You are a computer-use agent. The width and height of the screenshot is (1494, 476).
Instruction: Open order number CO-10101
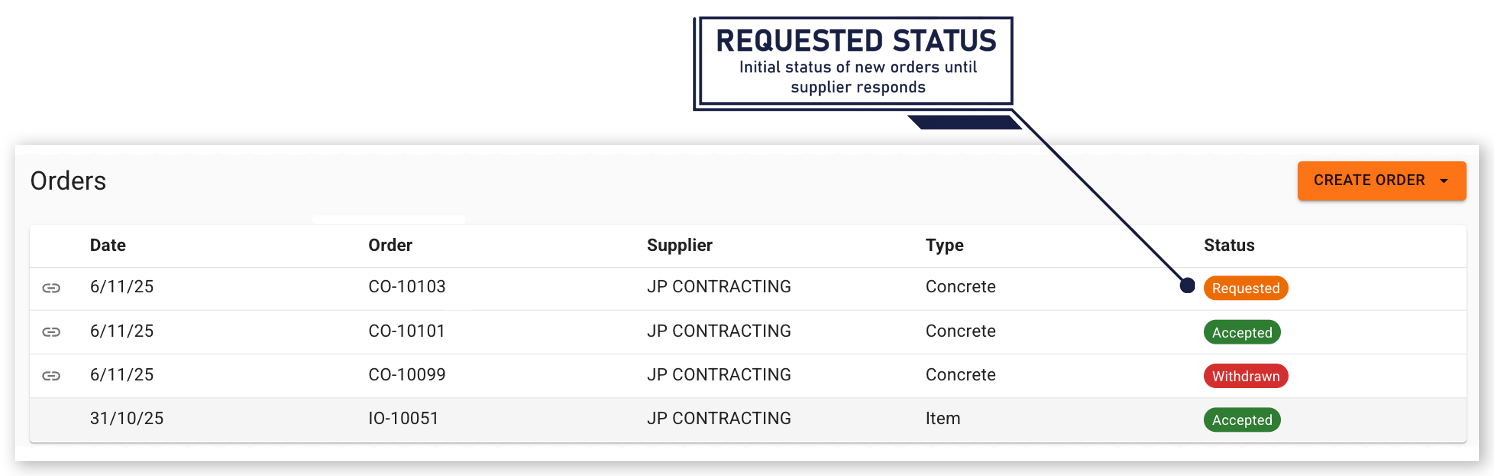[x=406, y=331]
